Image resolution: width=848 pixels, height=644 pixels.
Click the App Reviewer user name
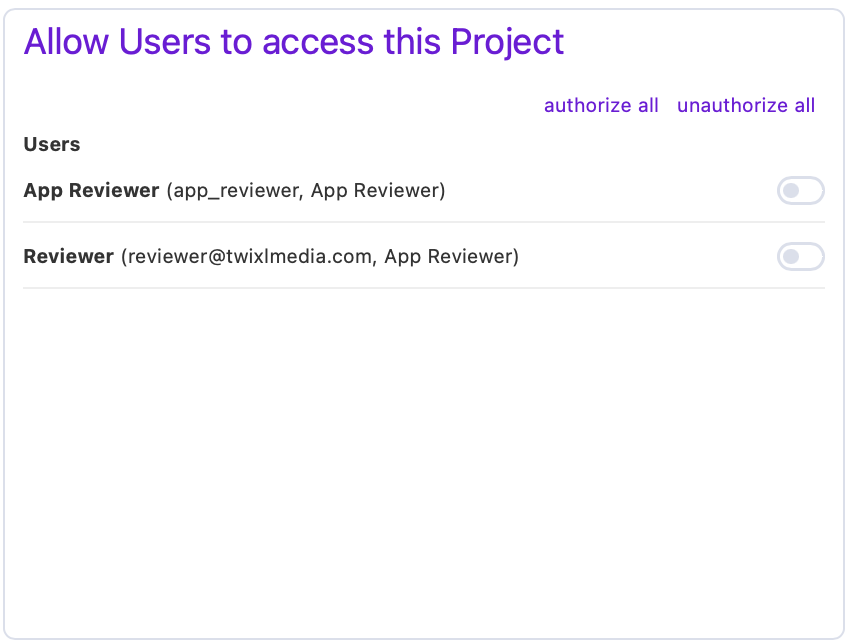pos(91,190)
